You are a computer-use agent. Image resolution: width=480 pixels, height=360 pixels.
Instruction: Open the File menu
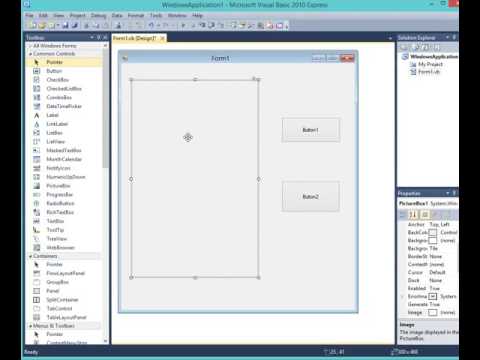29,15
